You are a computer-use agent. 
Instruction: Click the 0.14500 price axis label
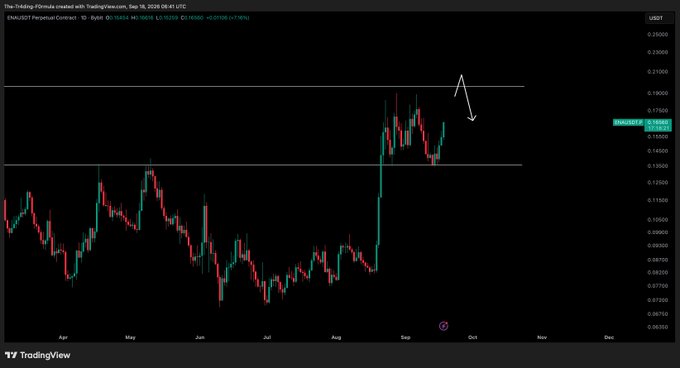pos(657,151)
